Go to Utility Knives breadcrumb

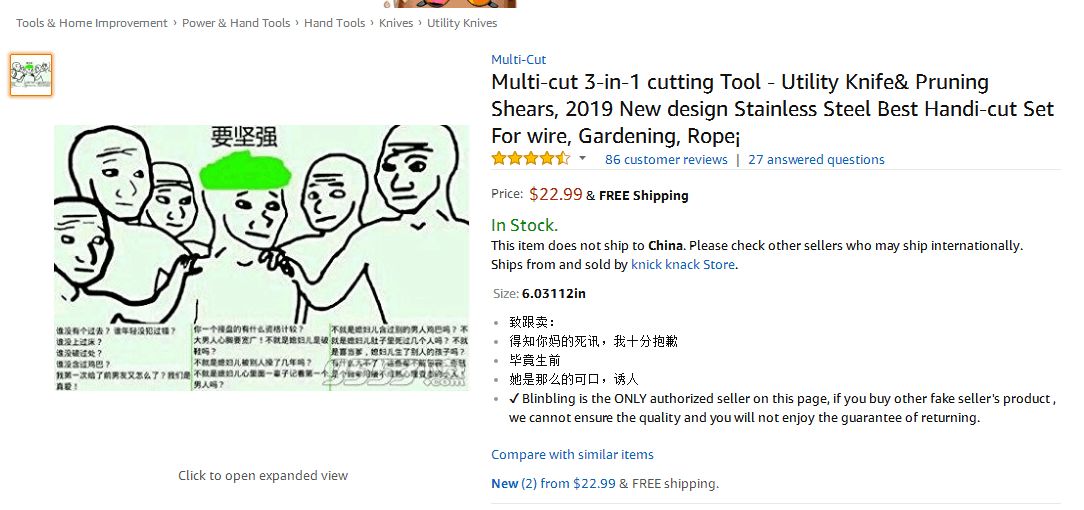[x=462, y=23]
